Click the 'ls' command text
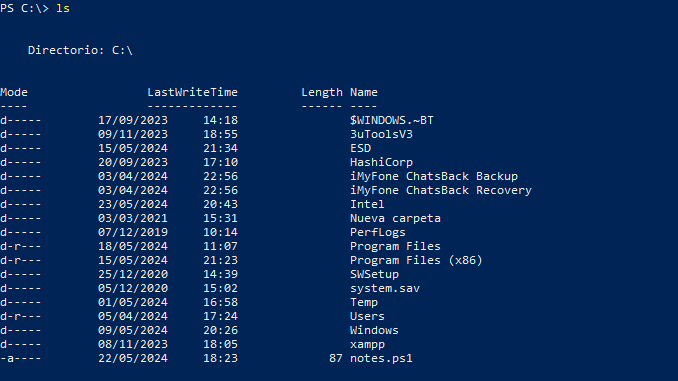 [x=63, y=9]
